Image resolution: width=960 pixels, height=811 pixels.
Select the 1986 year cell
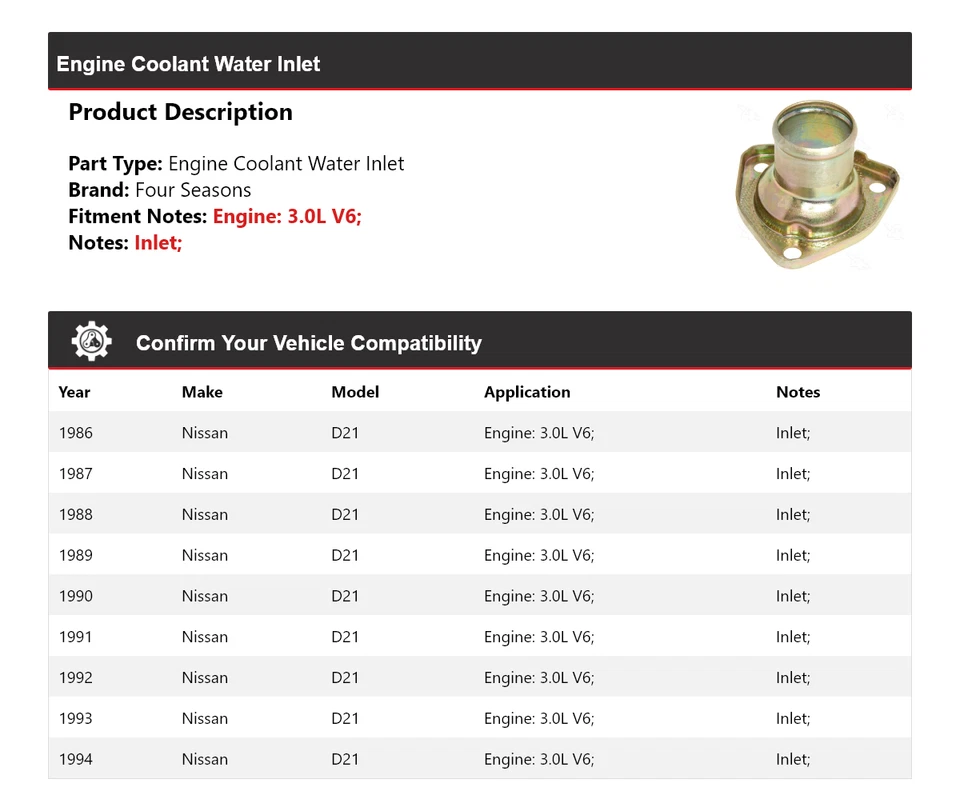(76, 433)
